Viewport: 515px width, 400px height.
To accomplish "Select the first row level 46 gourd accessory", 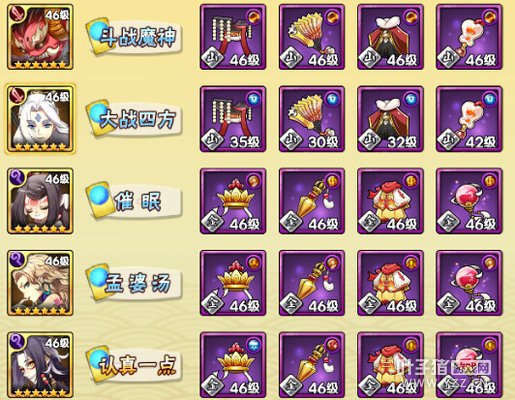I will 469,37.
